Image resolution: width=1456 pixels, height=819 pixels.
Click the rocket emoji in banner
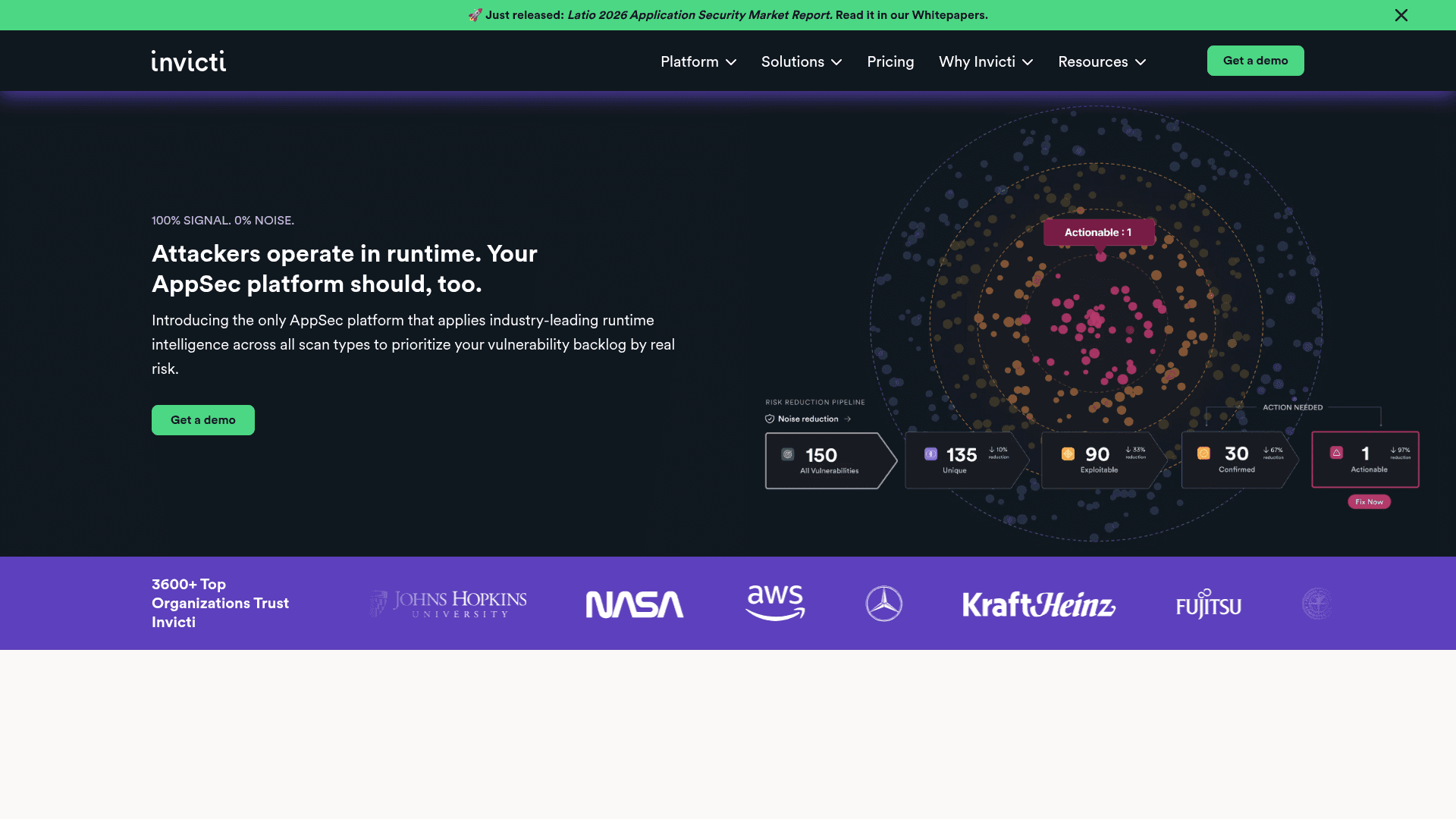tap(475, 15)
